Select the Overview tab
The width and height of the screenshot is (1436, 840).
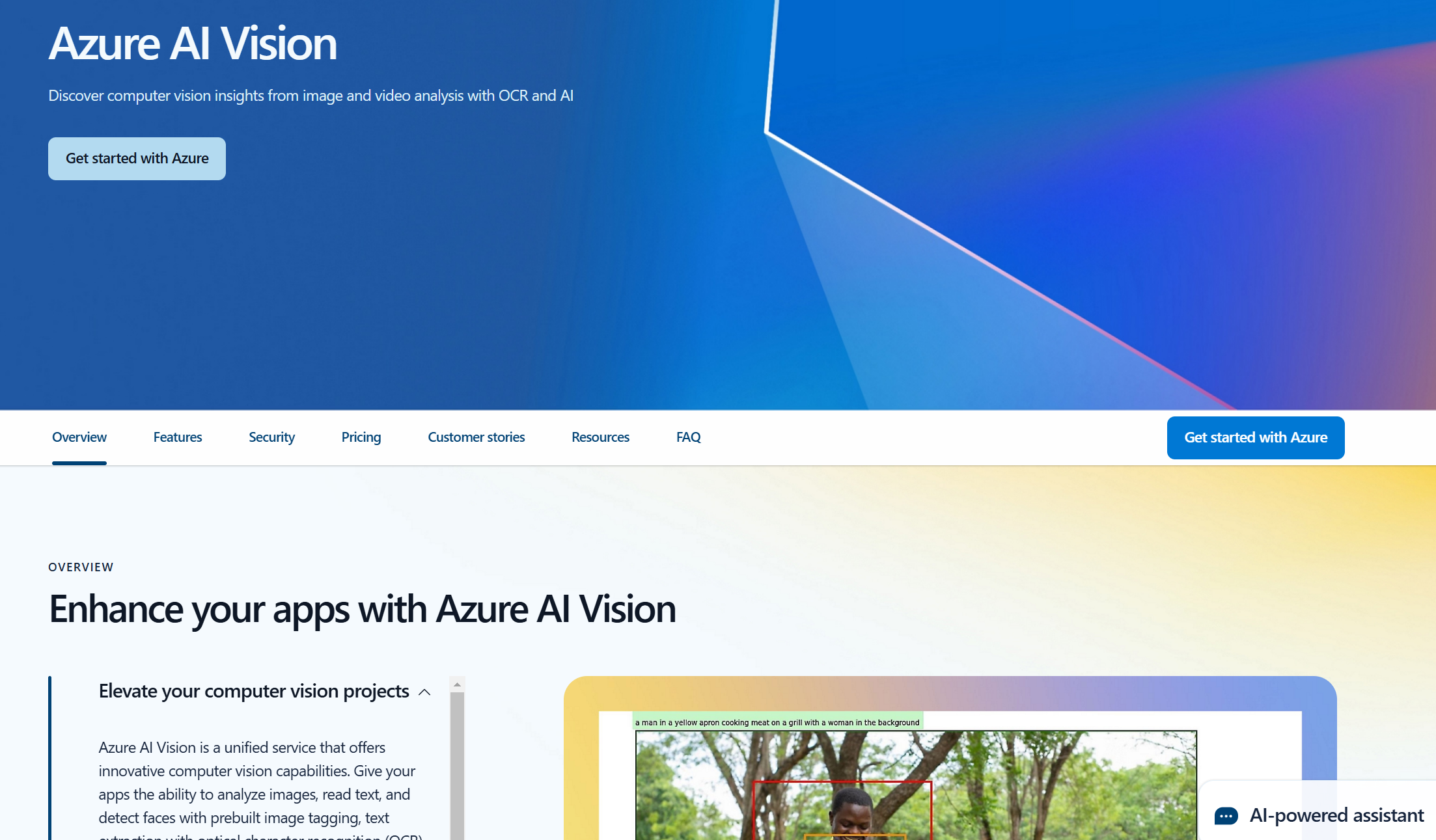79,437
